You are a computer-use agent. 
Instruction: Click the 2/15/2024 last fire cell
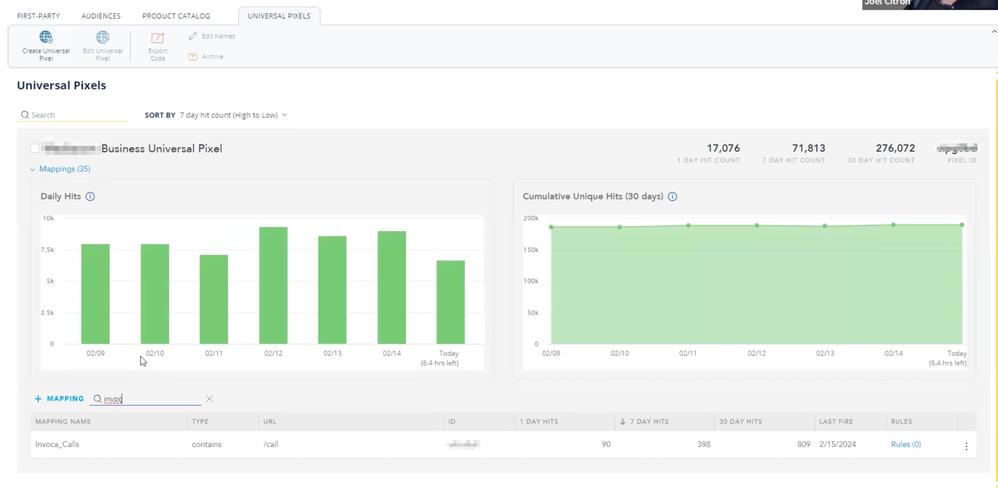[838, 445]
